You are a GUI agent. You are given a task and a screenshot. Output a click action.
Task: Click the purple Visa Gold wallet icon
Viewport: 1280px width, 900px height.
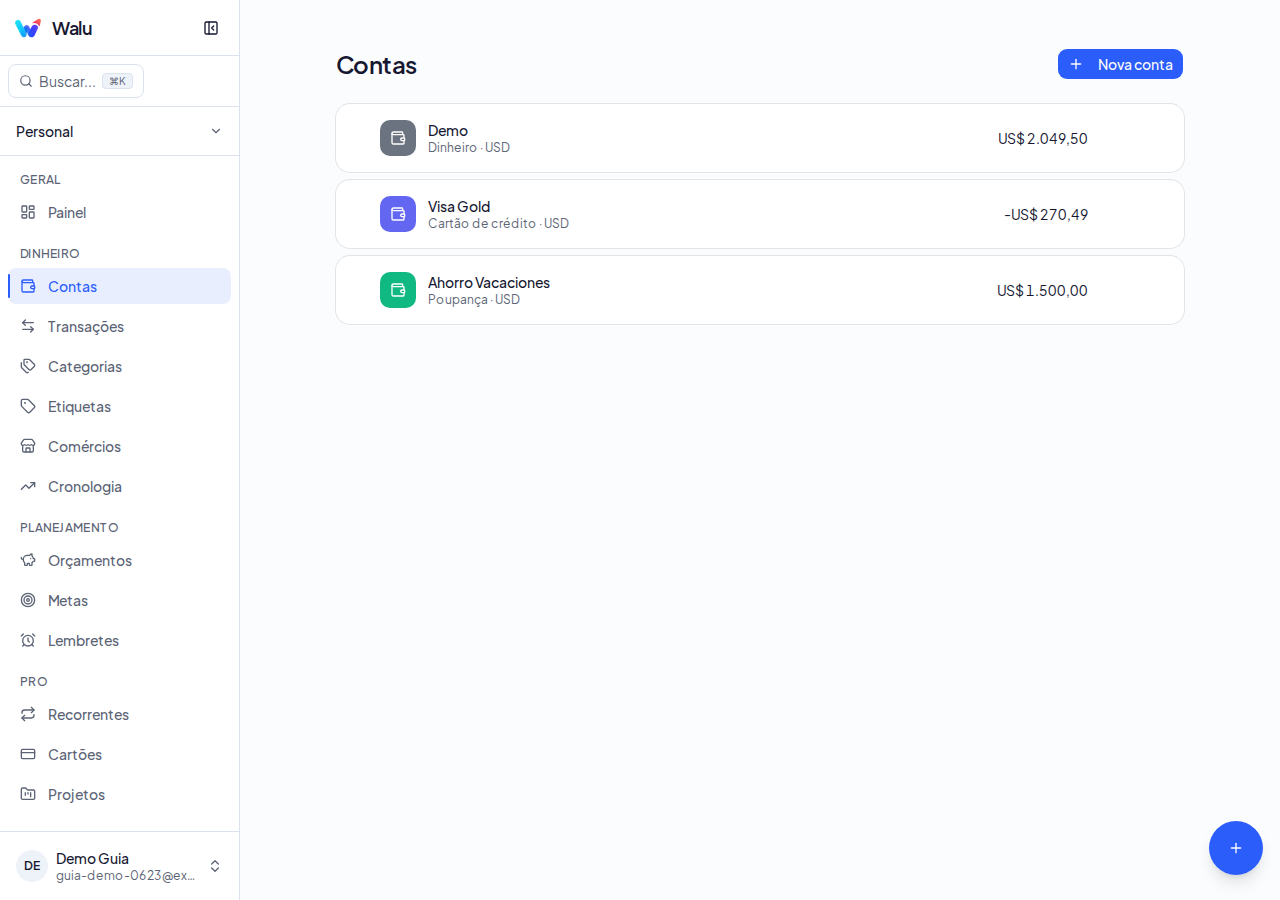point(398,214)
